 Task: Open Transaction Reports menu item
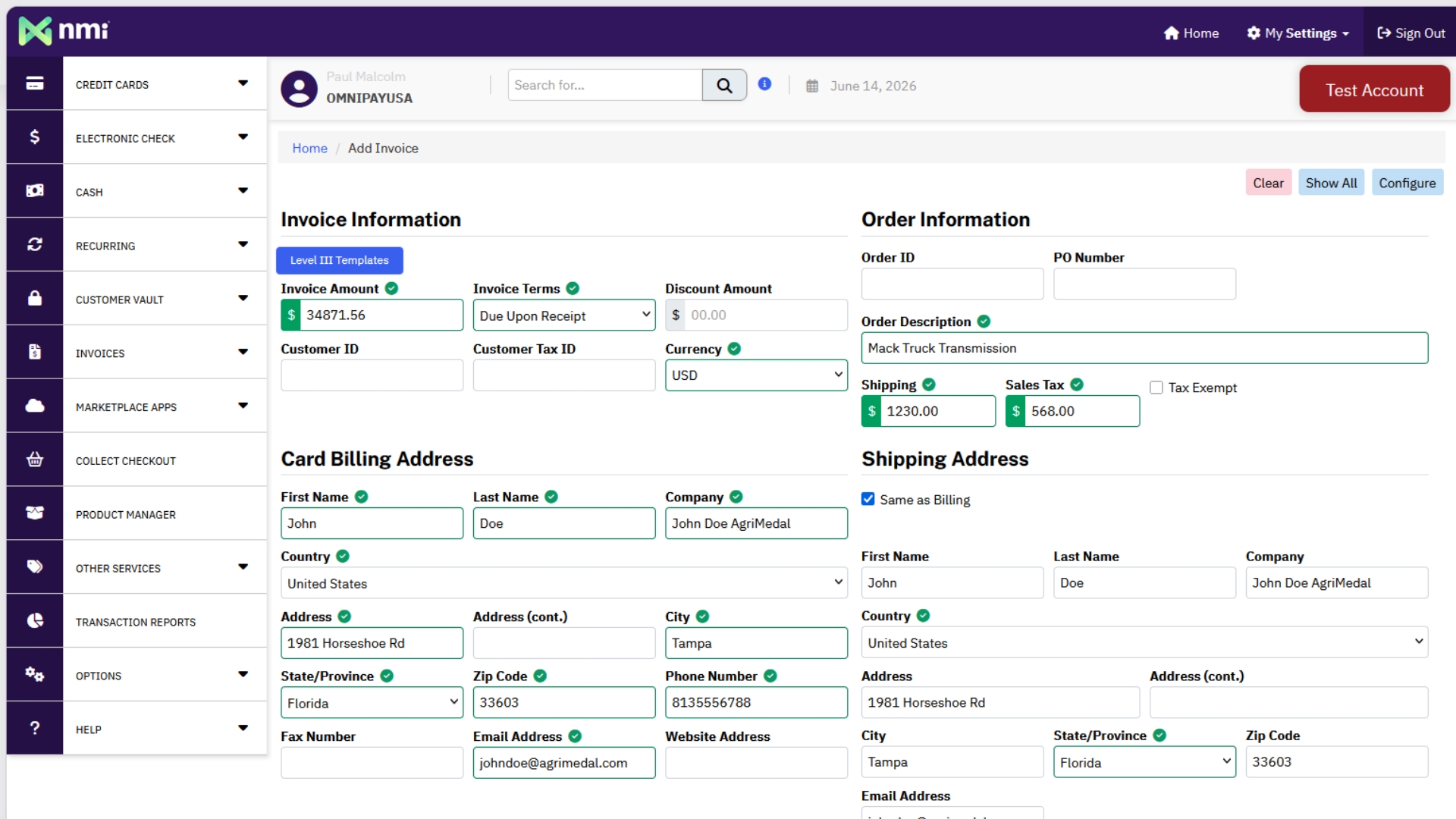point(165,621)
